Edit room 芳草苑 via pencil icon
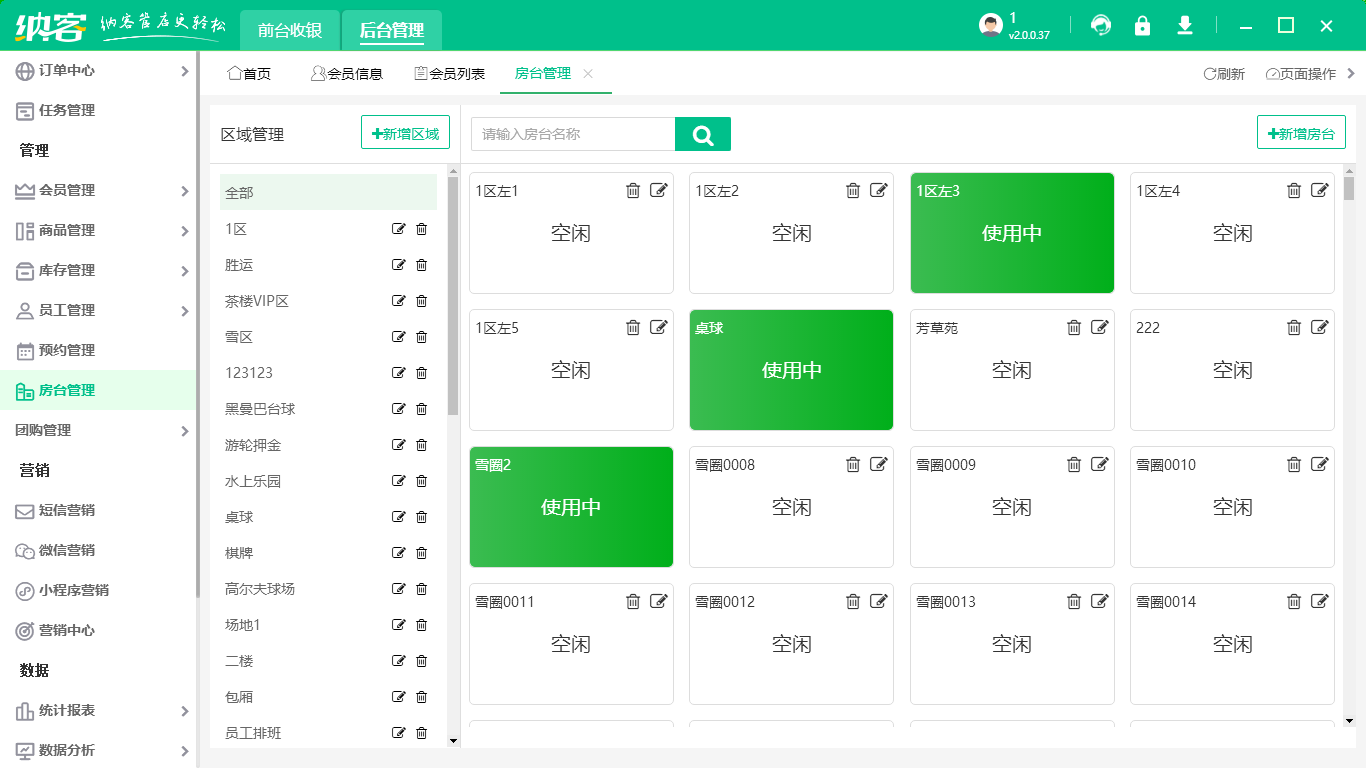1366x768 pixels. 1099,327
